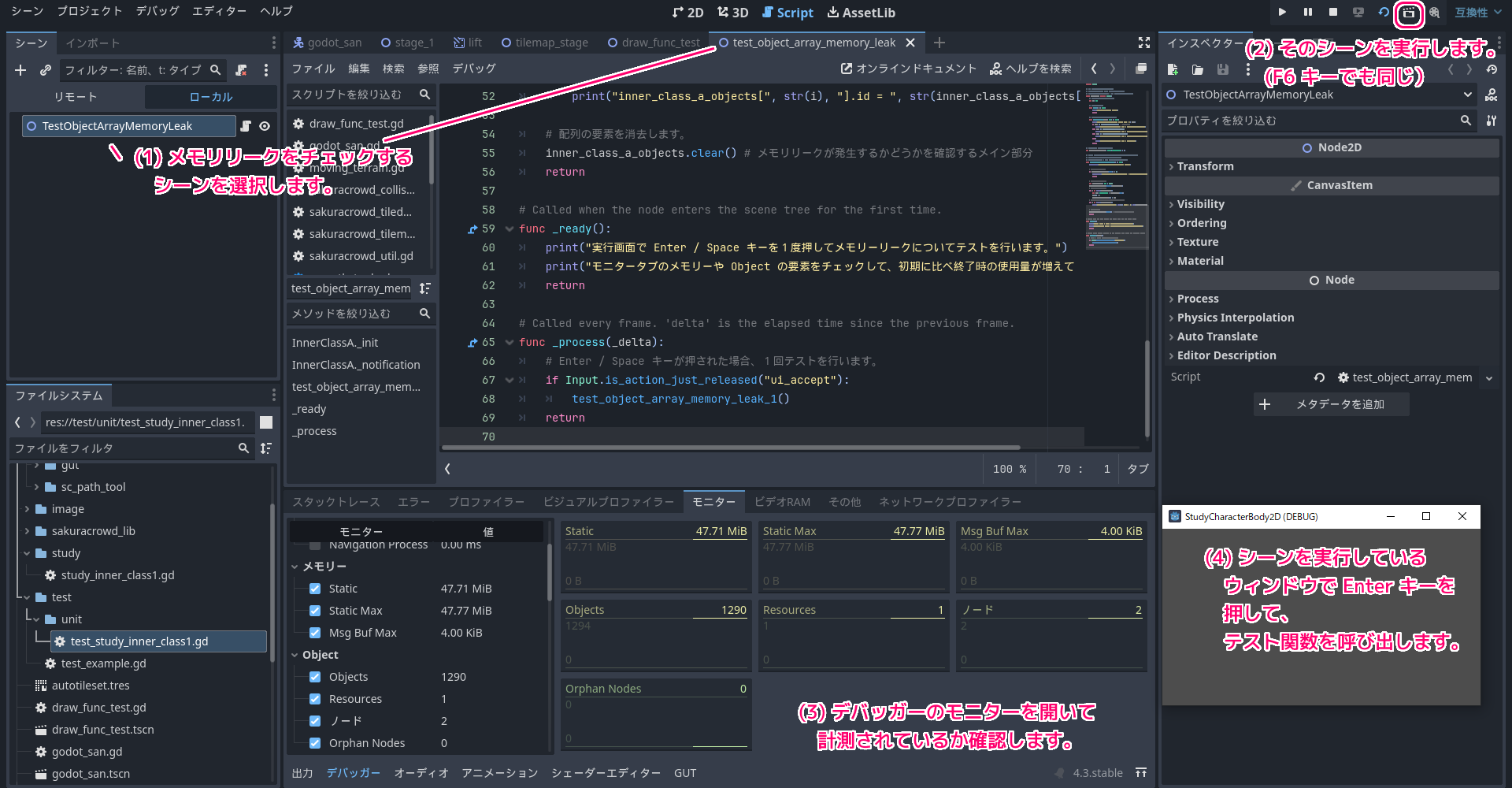The image size is (1512, 788).
Task: Uncheck the Static Max monitor checkbox
Action: click(315, 611)
